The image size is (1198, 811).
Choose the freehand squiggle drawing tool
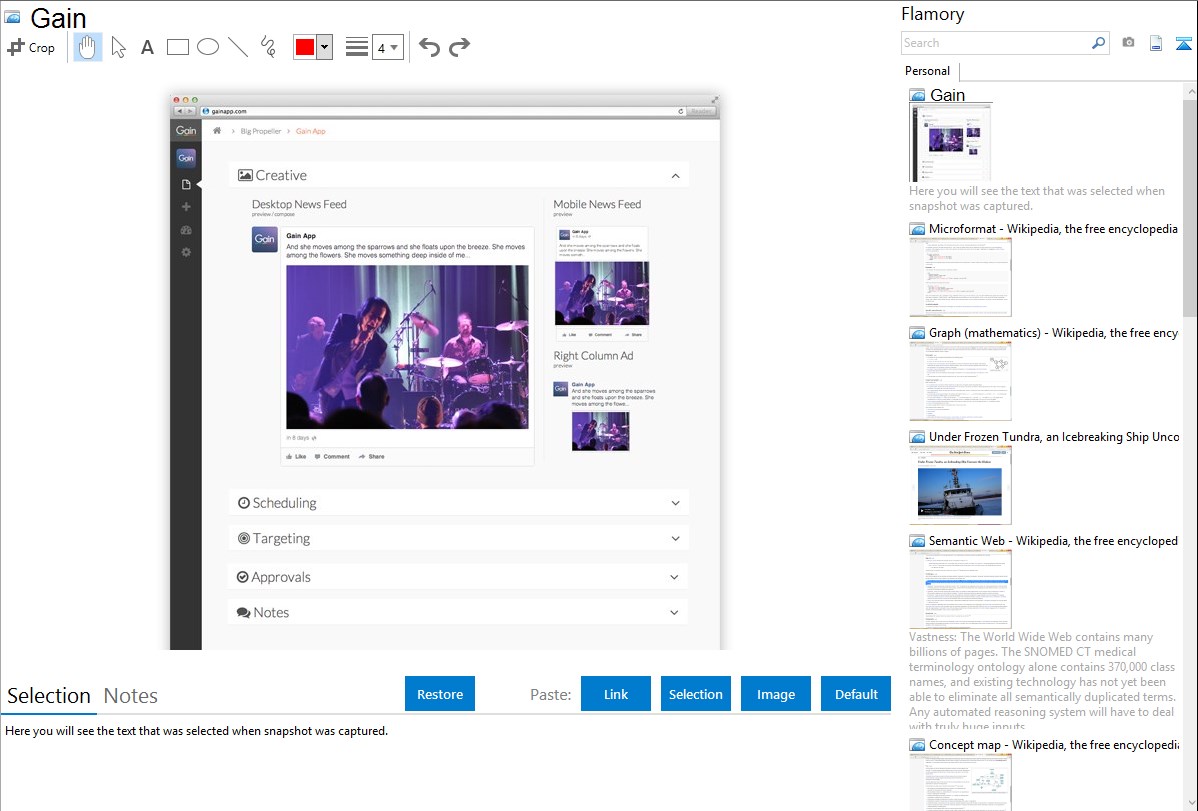pos(267,47)
